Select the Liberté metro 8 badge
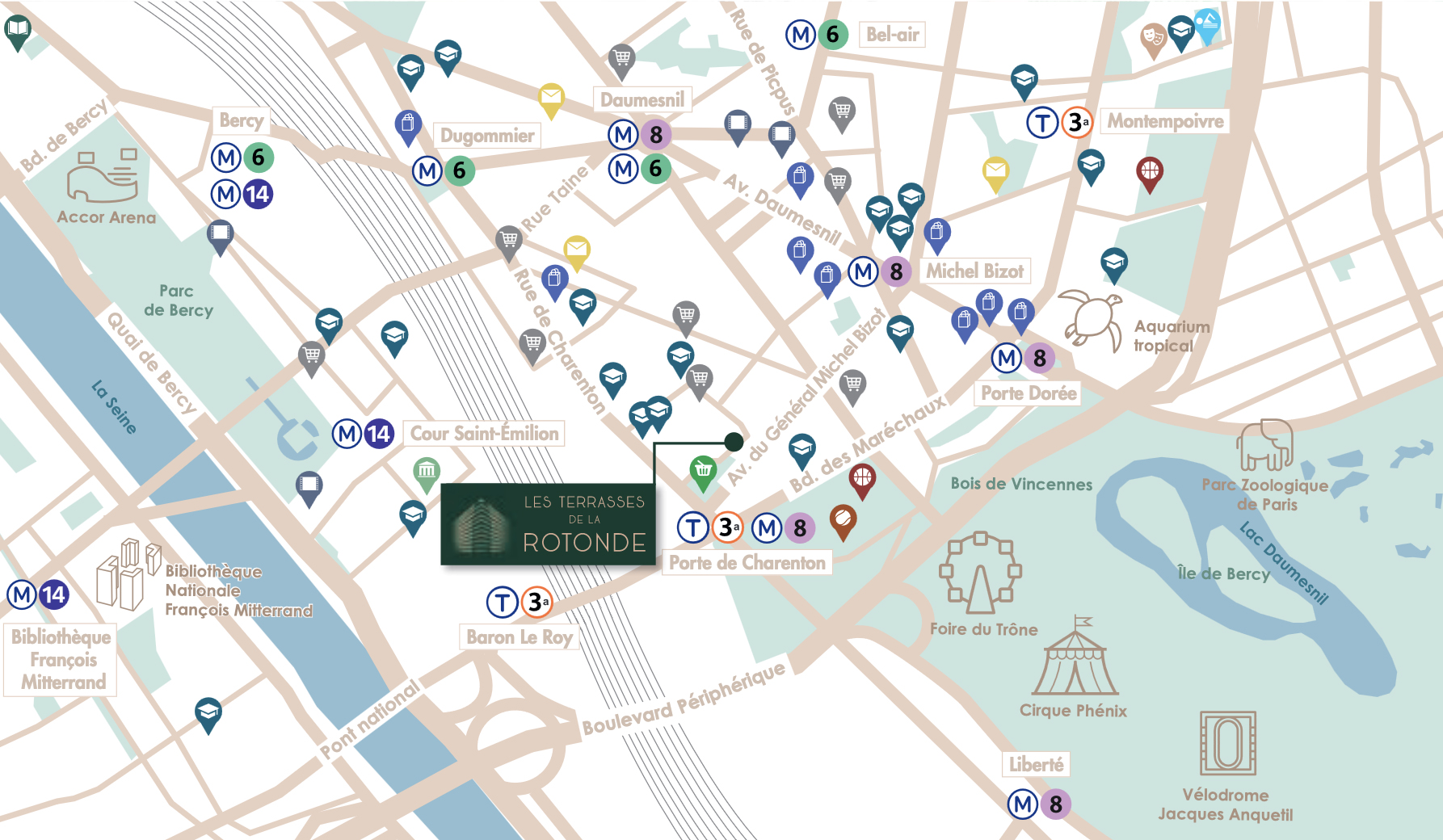Image resolution: width=1443 pixels, height=840 pixels. (1039, 804)
